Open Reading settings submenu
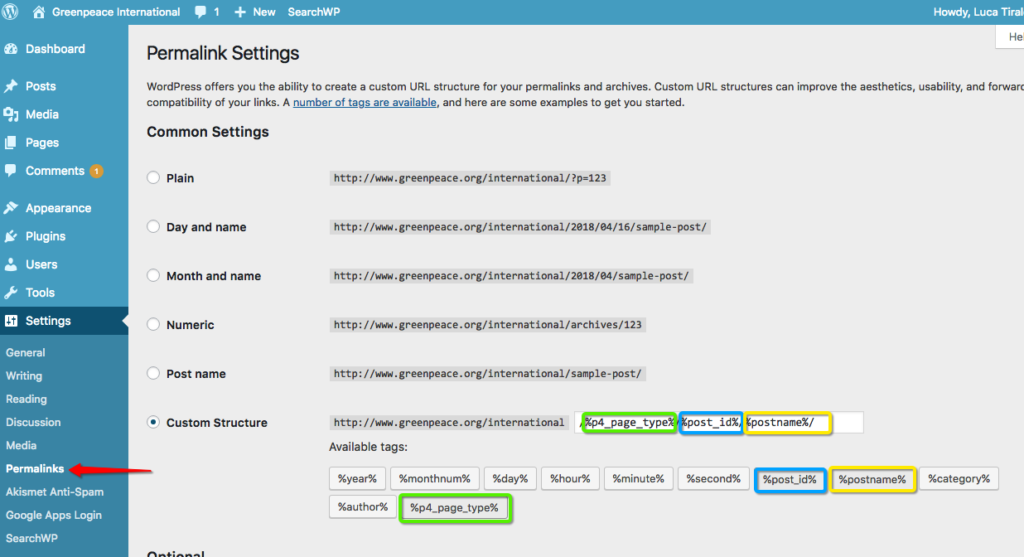Image resolution: width=1024 pixels, height=557 pixels. (26, 399)
